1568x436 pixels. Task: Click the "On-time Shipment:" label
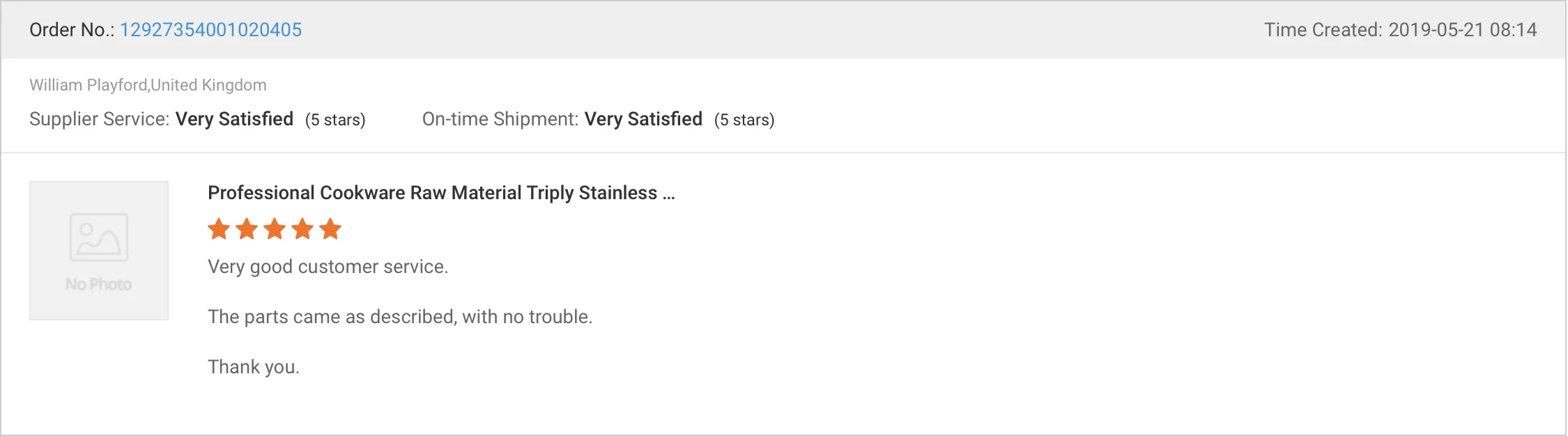500,119
